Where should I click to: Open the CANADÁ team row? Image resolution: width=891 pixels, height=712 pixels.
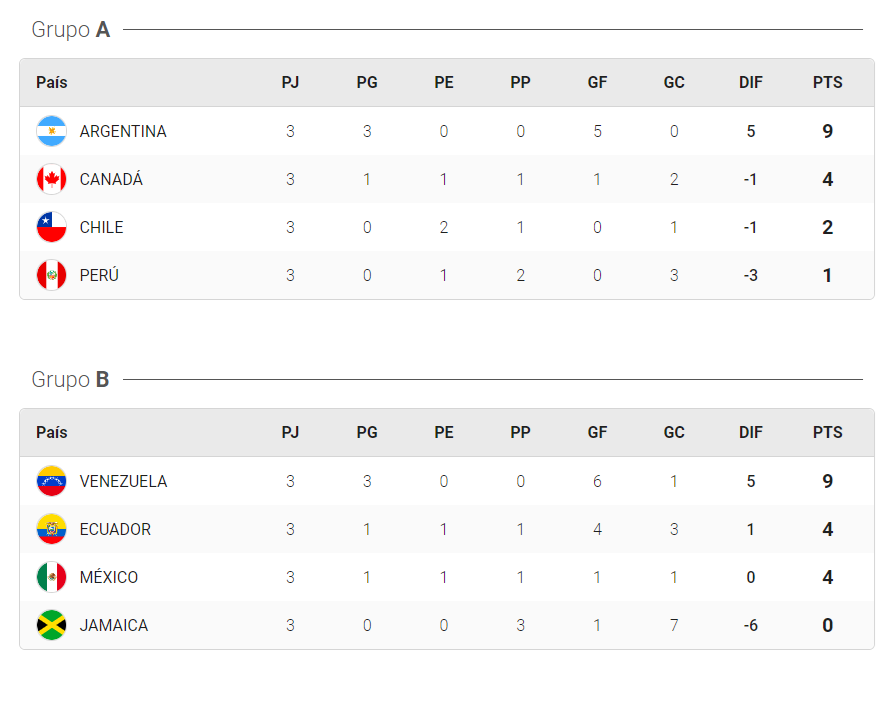pyautogui.click(x=447, y=179)
